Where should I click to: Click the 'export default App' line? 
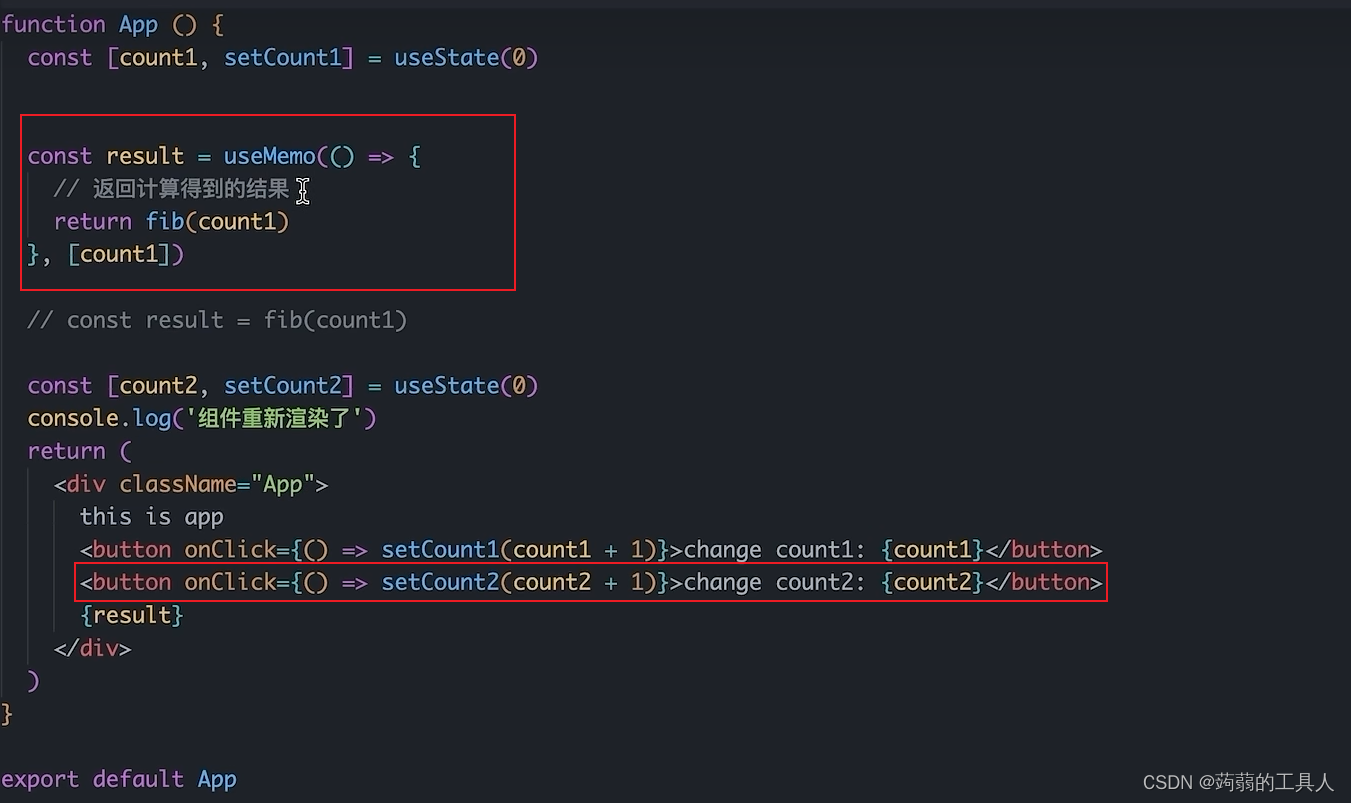[x=119, y=779]
